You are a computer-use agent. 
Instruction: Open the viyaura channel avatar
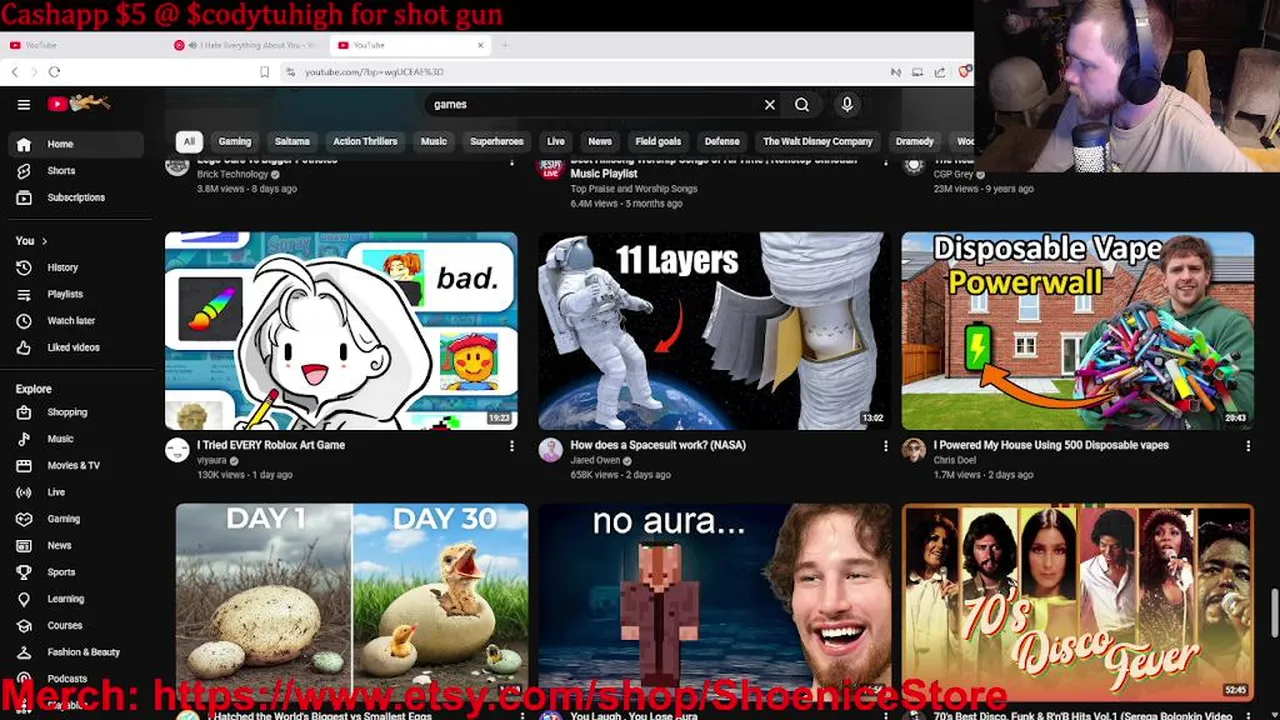tap(177, 450)
